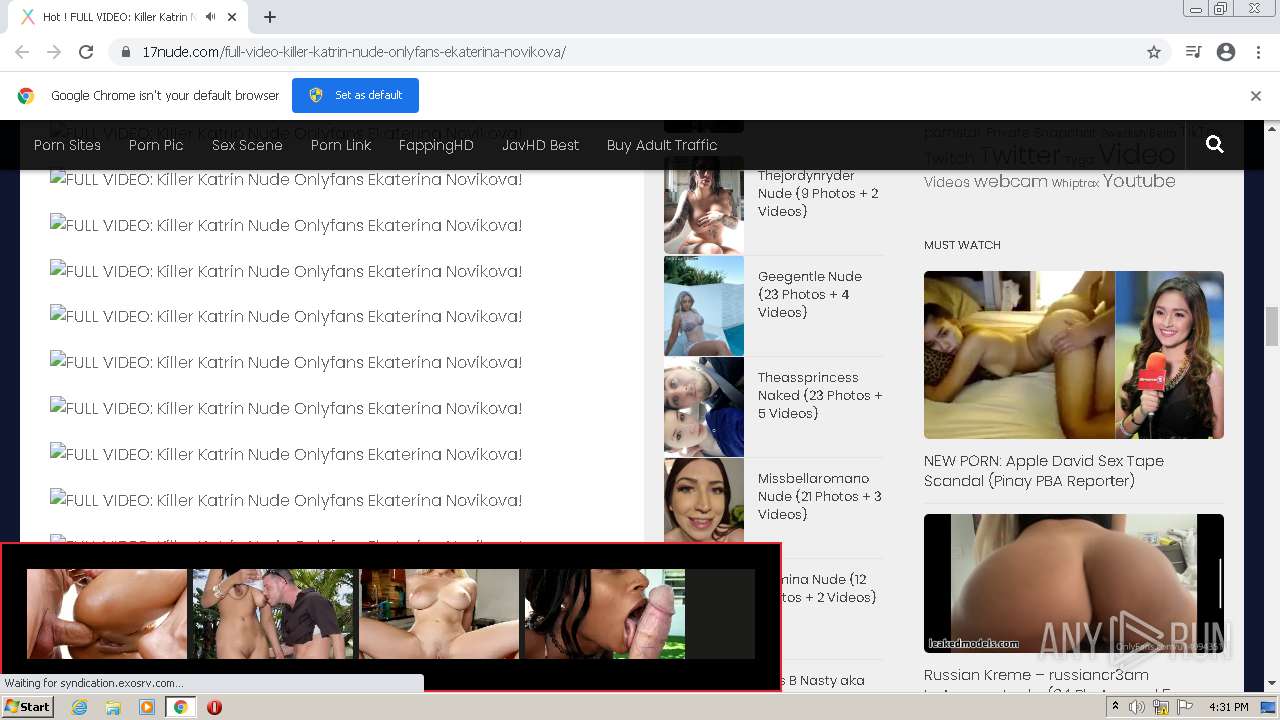Dismiss the default browser info bar
Image resolution: width=1280 pixels, height=720 pixels.
[1256, 96]
